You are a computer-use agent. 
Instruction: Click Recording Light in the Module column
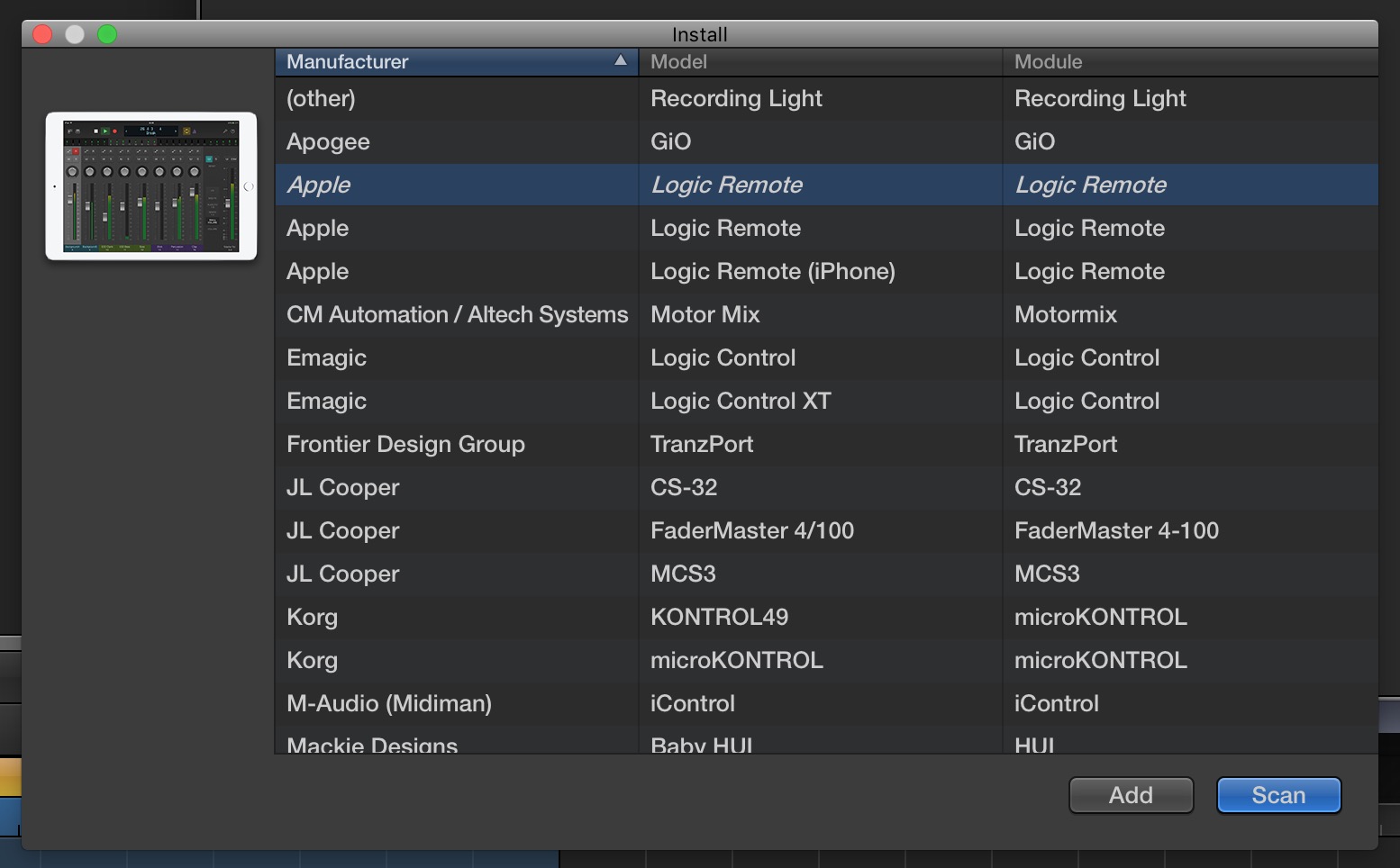pos(1100,98)
